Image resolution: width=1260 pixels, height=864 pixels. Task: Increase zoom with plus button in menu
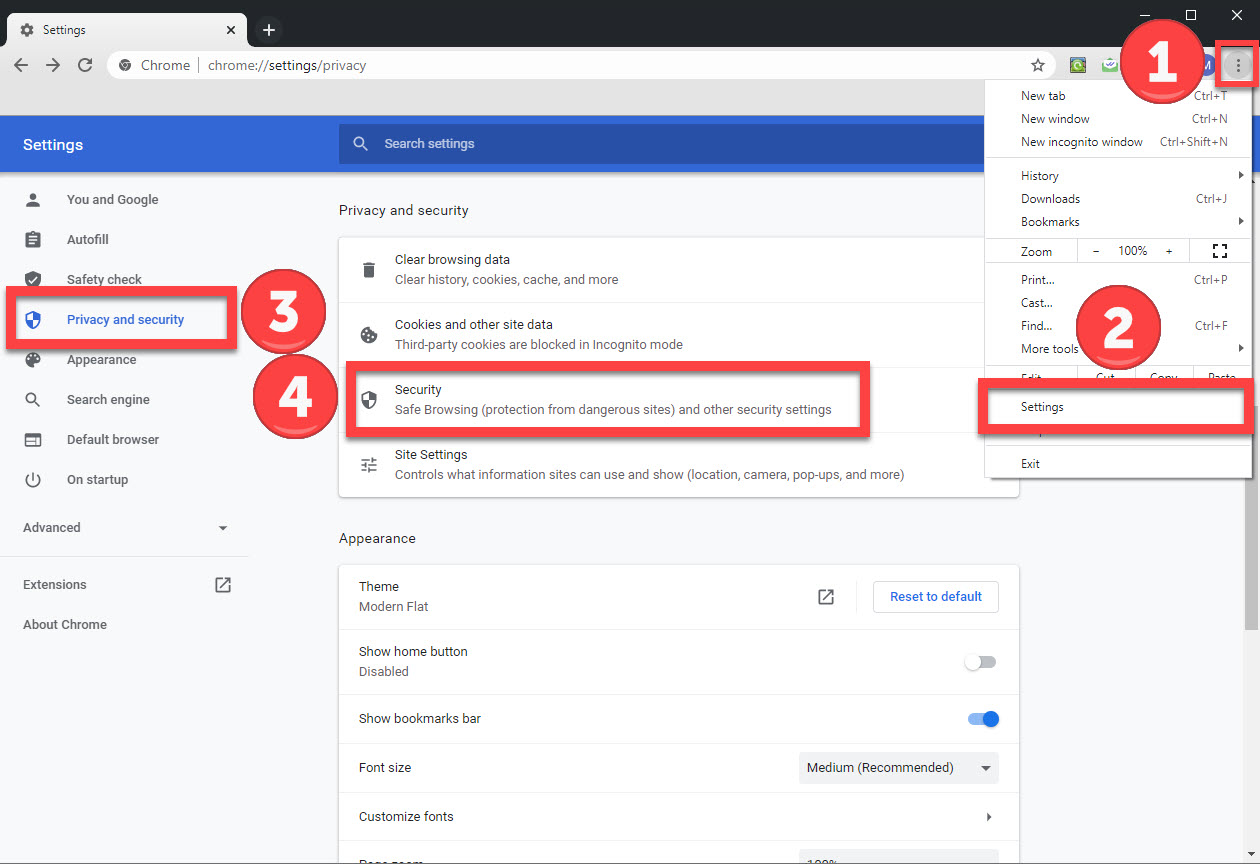click(1169, 251)
